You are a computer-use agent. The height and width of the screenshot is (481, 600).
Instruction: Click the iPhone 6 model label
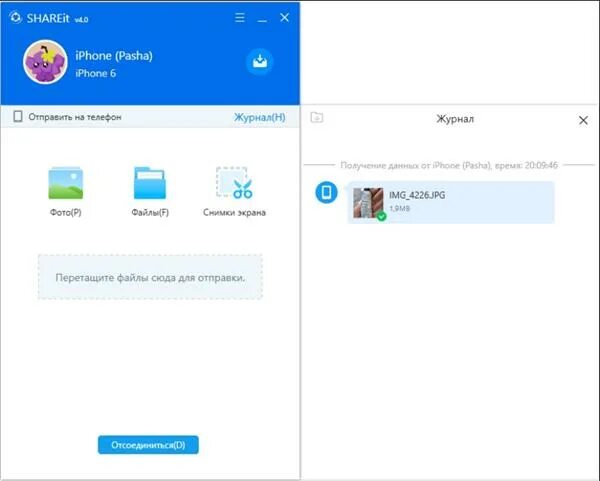coord(96,73)
